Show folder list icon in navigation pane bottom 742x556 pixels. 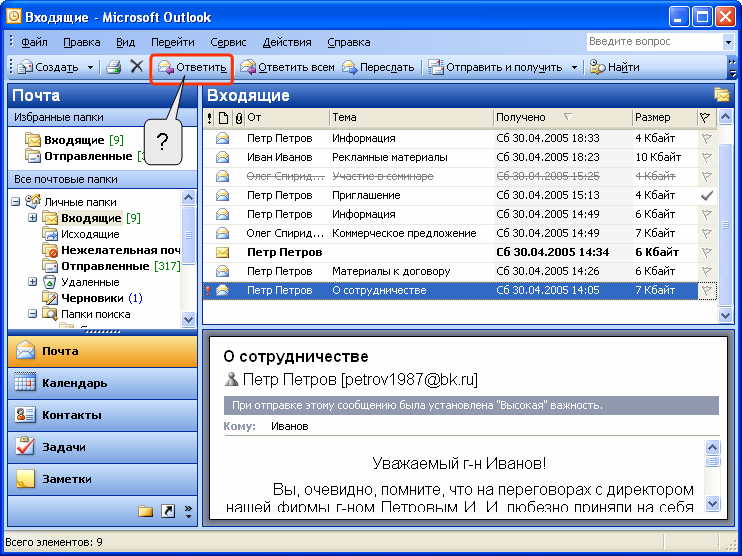pyautogui.click(x=145, y=511)
